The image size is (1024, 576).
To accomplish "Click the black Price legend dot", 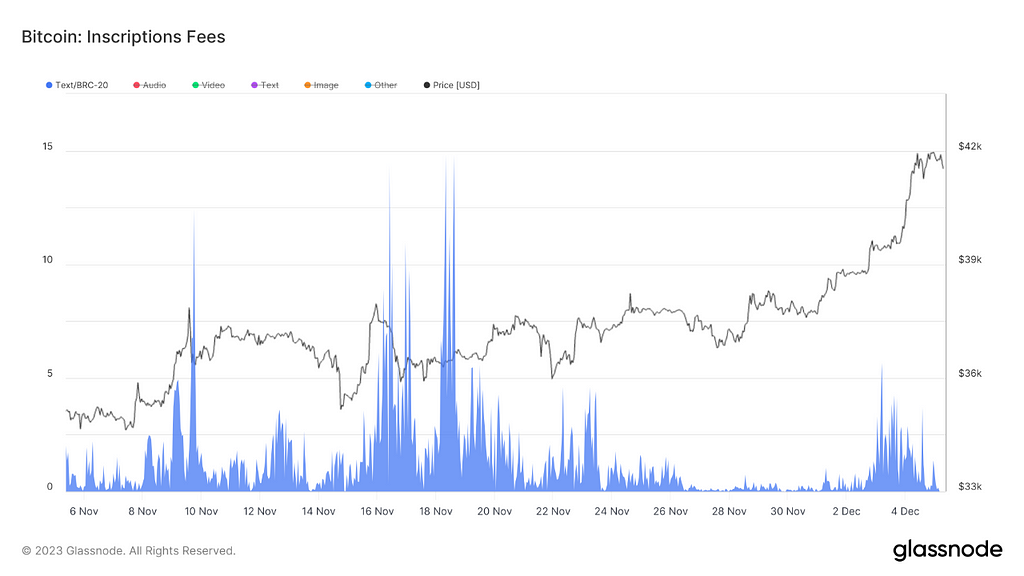I will point(427,85).
